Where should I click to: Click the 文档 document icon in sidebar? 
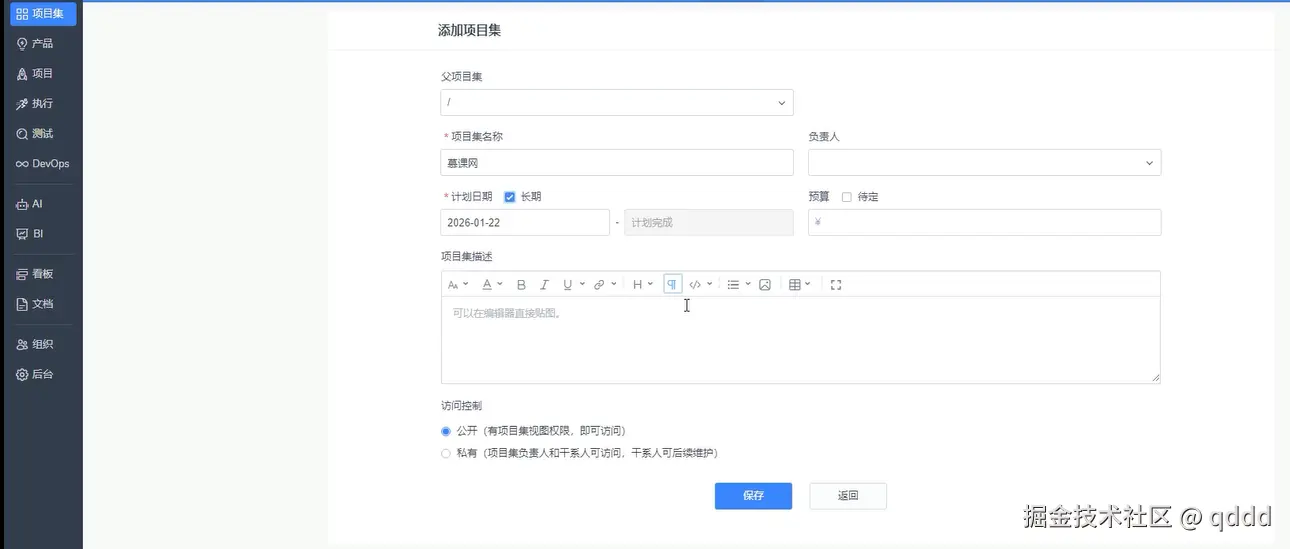(22, 304)
